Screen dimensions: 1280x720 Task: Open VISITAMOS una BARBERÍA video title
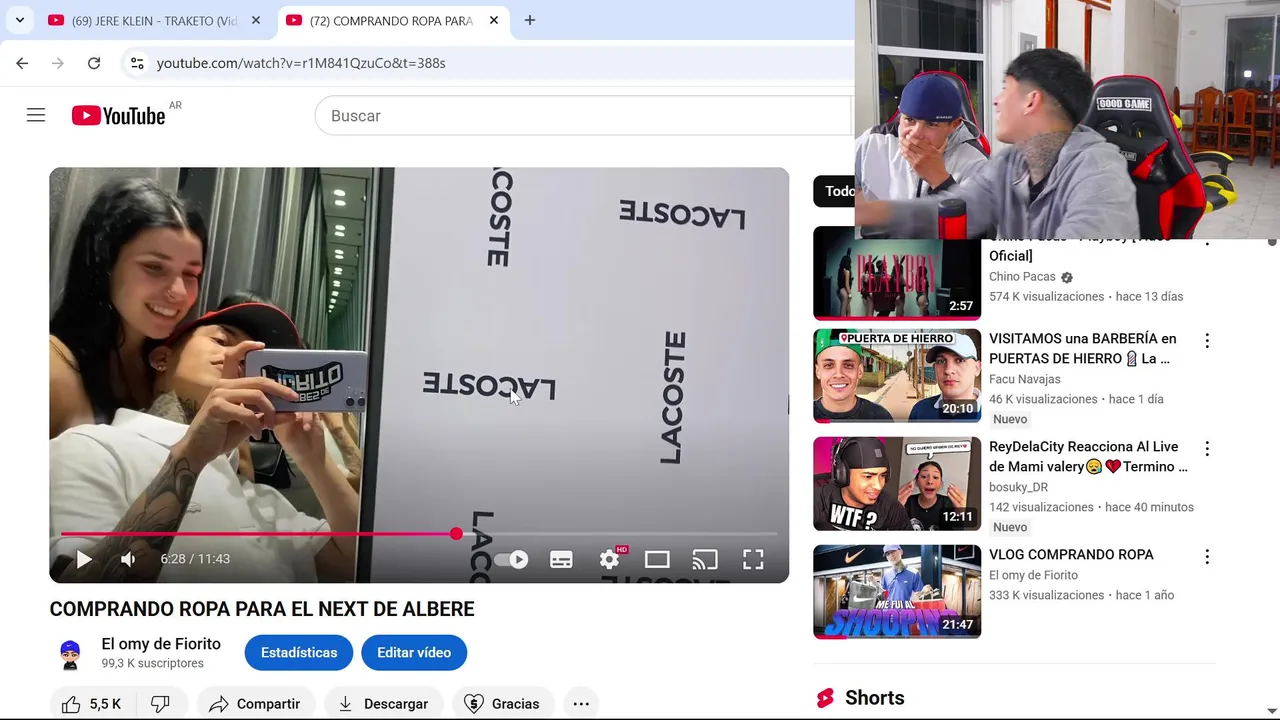1083,349
